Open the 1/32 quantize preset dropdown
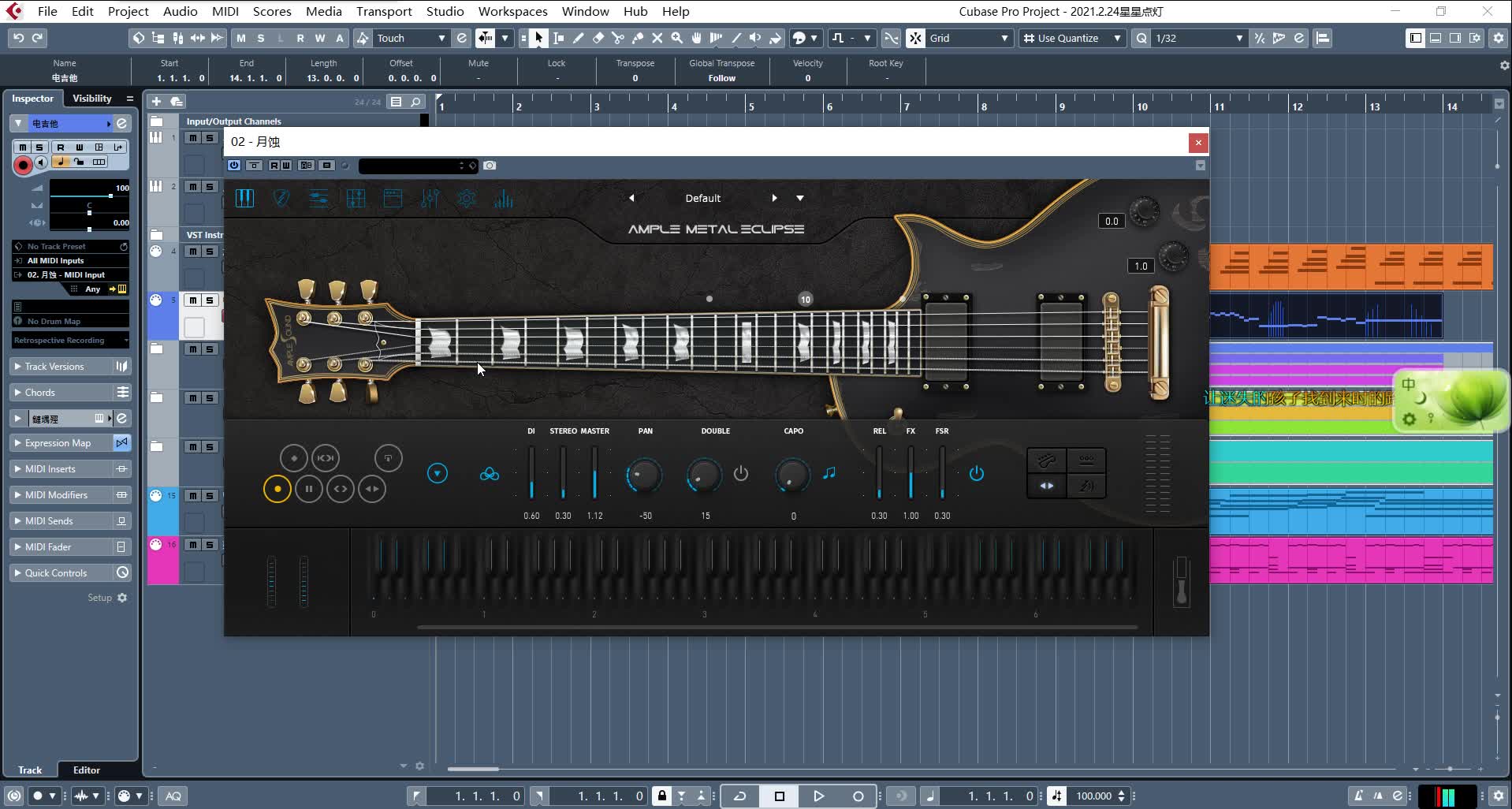 tap(1199, 38)
